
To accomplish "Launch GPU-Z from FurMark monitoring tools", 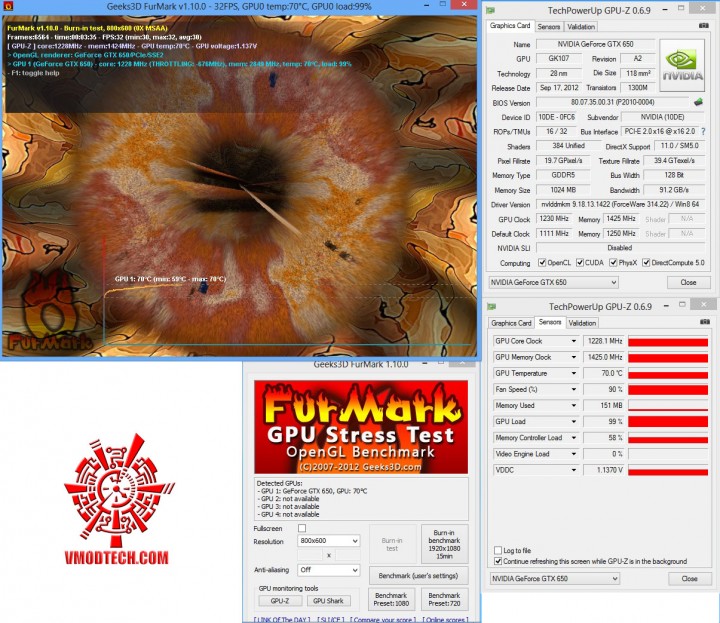I will (x=280, y=601).
